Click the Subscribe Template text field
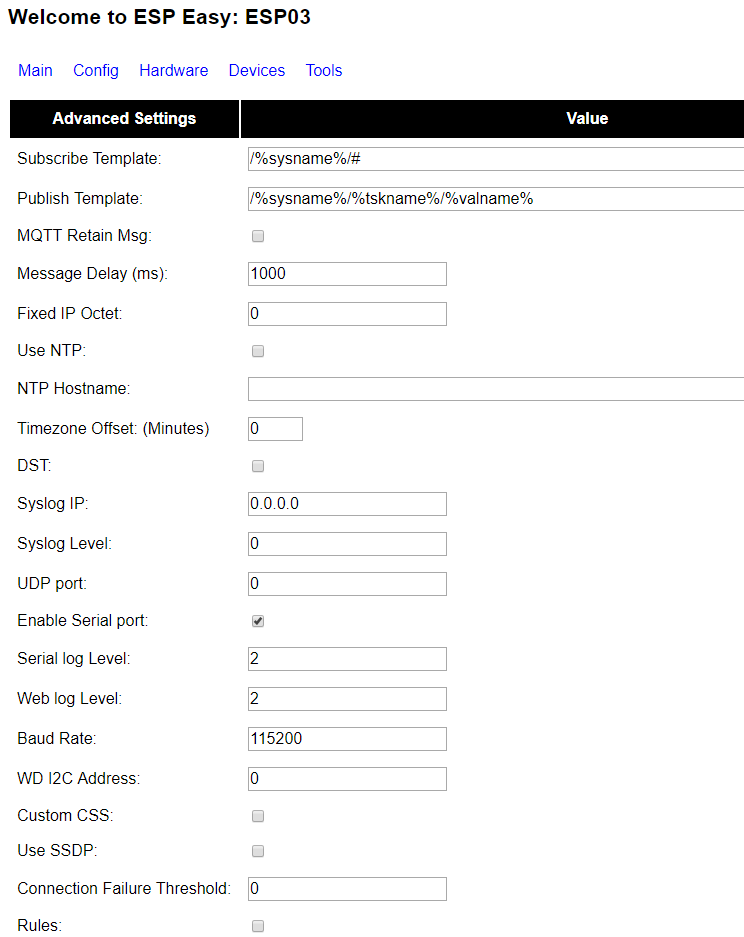744x937 pixels. tap(496, 159)
